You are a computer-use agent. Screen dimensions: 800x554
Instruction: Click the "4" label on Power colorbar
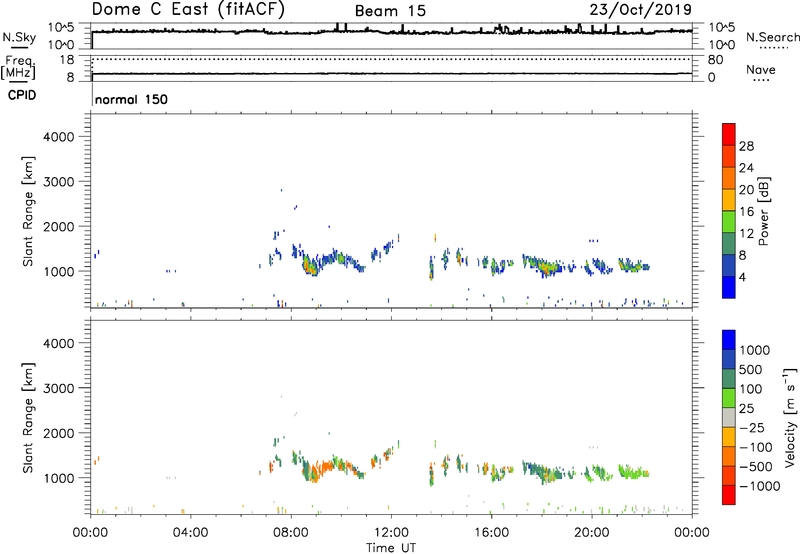[742, 277]
